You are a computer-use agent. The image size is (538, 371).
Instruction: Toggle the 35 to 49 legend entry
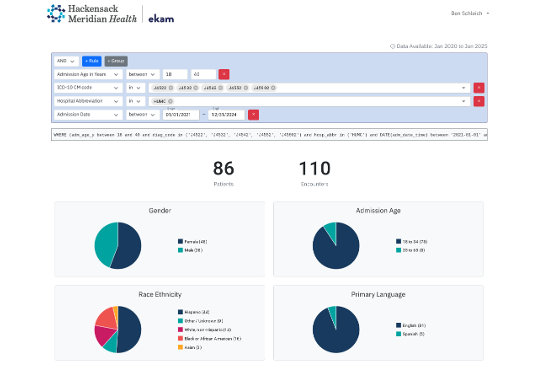[411, 250]
